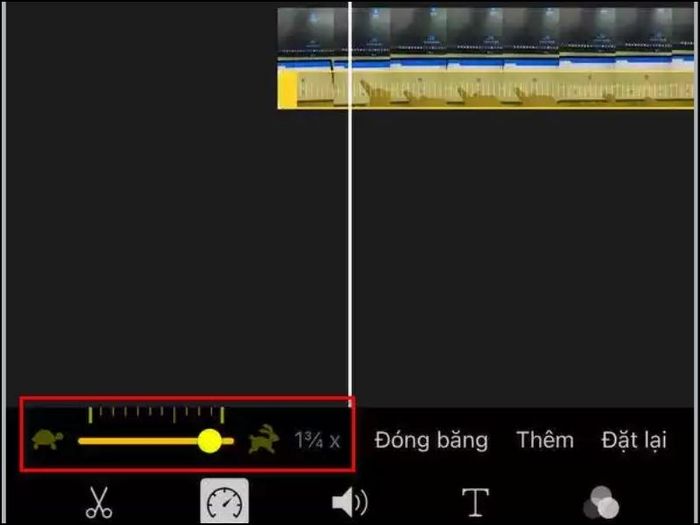Tap the turtle slow-speed icon

[47, 439]
